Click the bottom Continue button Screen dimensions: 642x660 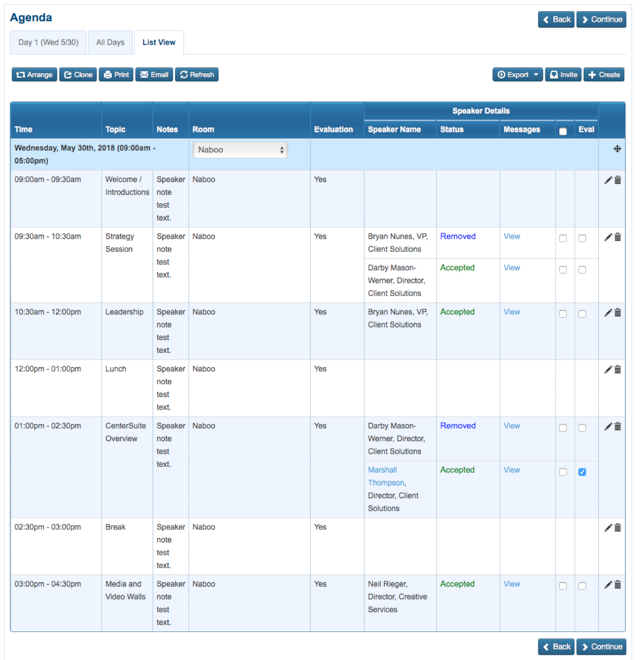[602, 647]
